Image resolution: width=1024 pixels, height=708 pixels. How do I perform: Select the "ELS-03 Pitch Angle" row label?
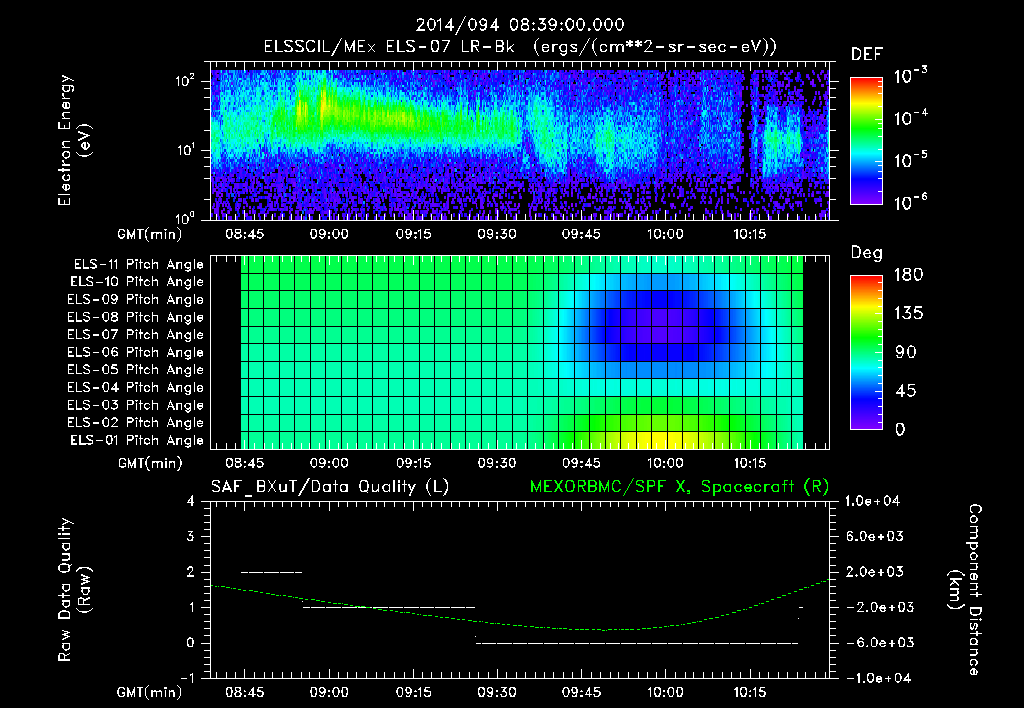point(136,406)
